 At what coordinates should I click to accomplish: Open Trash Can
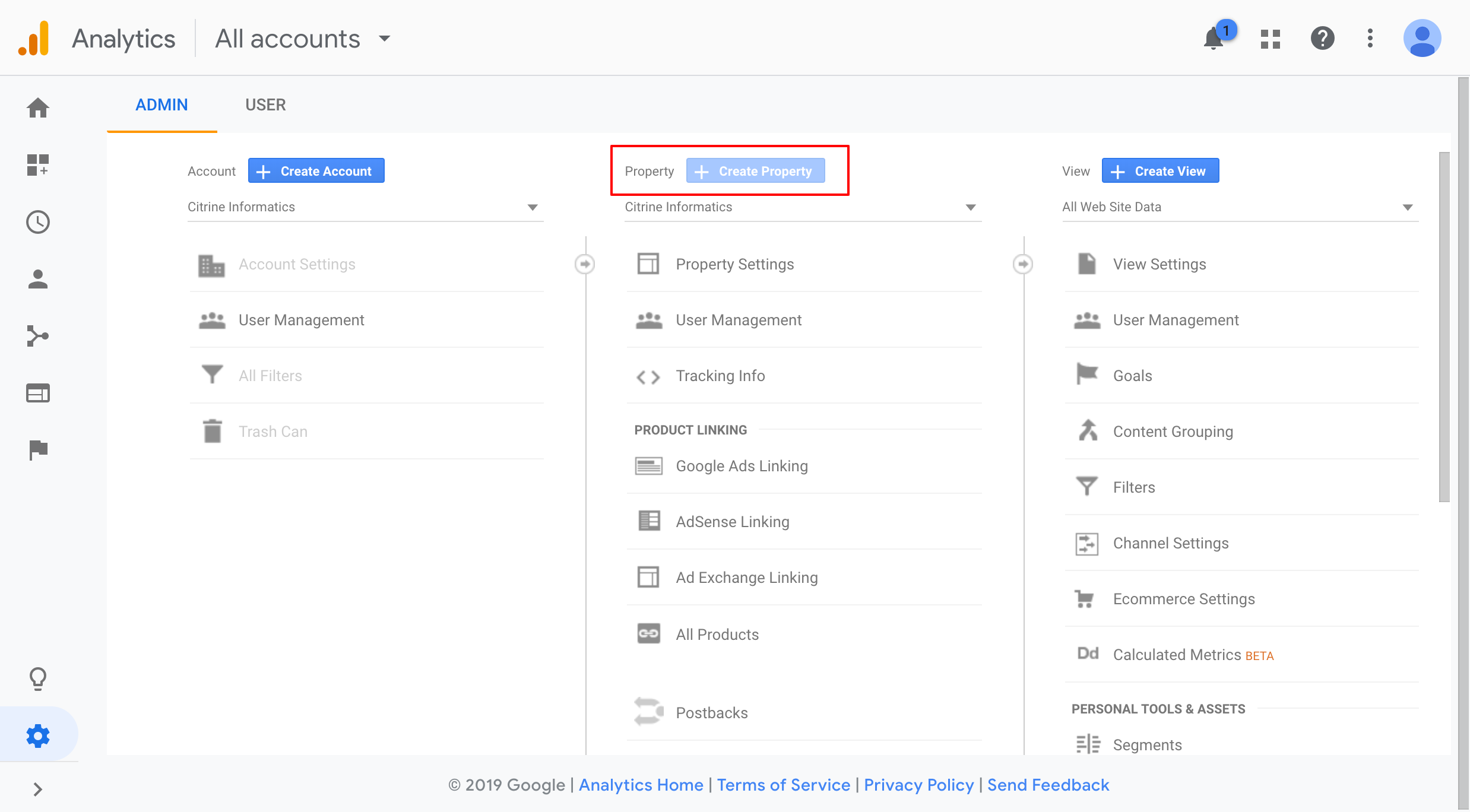(366, 432)
